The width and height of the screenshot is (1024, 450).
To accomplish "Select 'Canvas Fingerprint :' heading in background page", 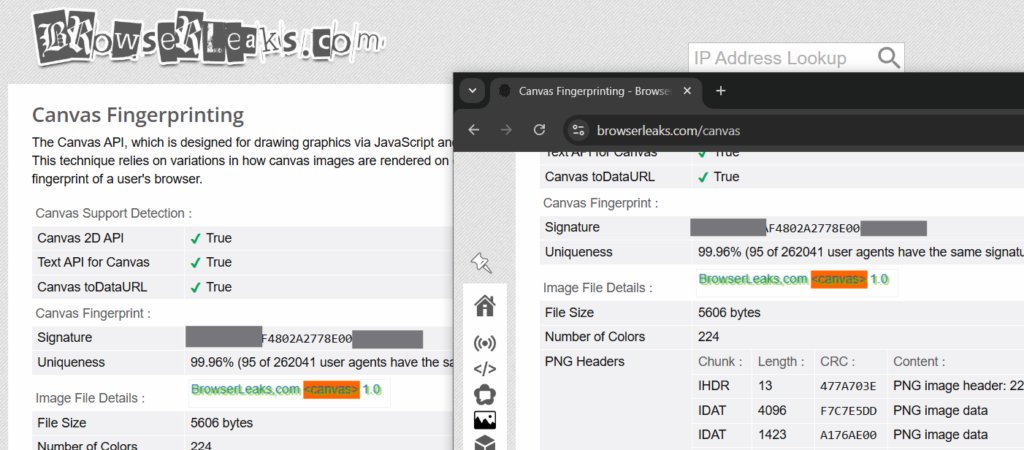I will (93, 313).
